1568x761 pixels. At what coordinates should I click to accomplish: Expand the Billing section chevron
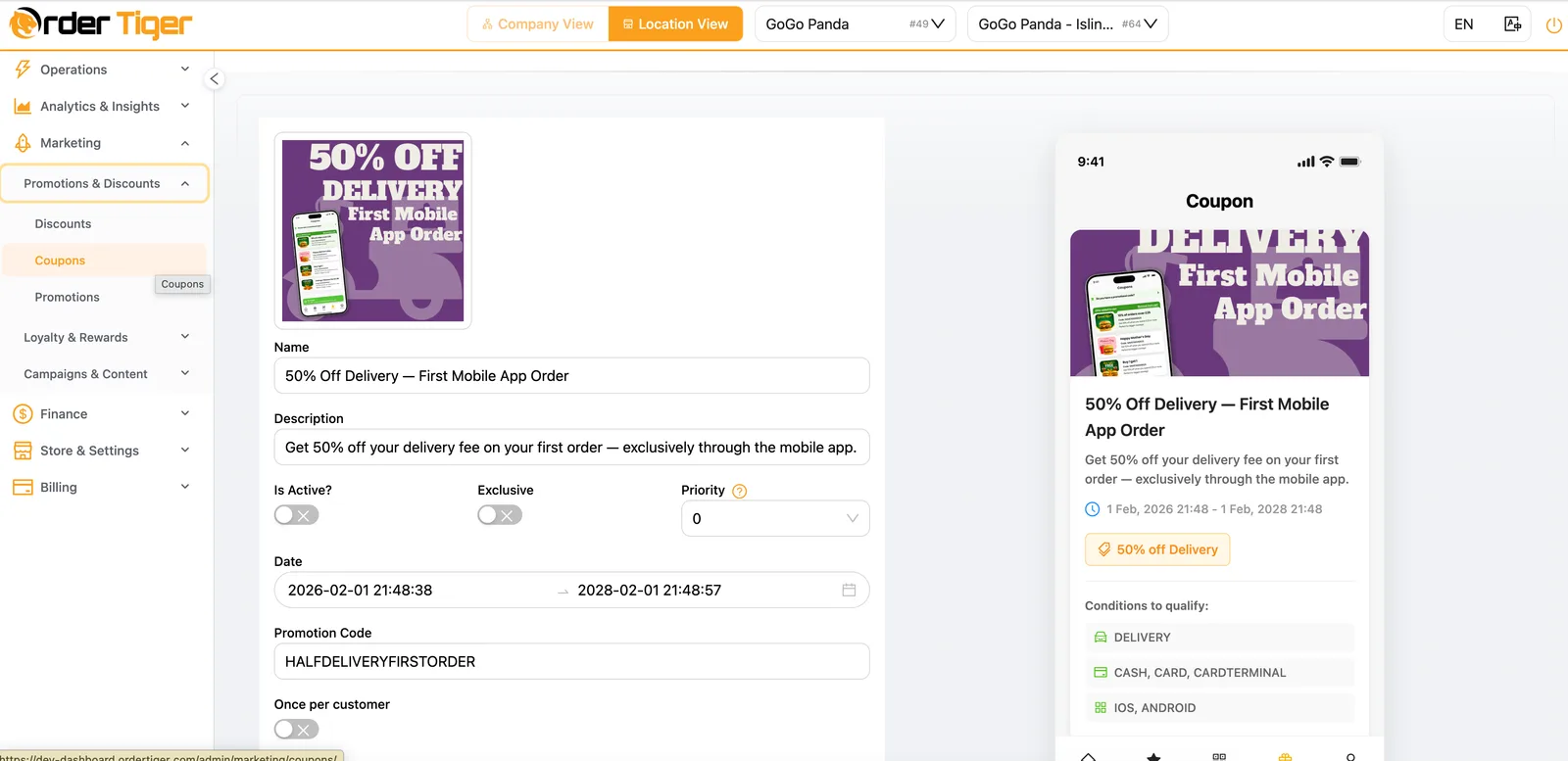pyautogui.click(x=185, y=487)
